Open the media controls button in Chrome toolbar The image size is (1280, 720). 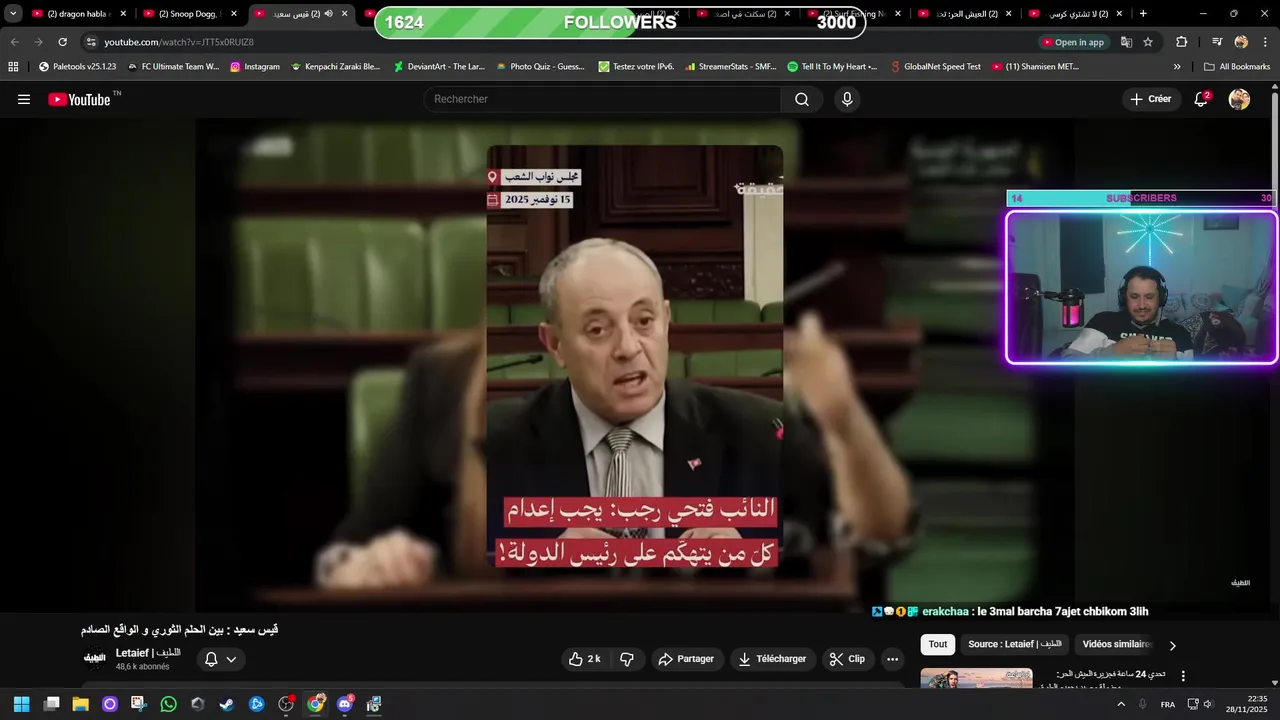(x=1217, y=42)
